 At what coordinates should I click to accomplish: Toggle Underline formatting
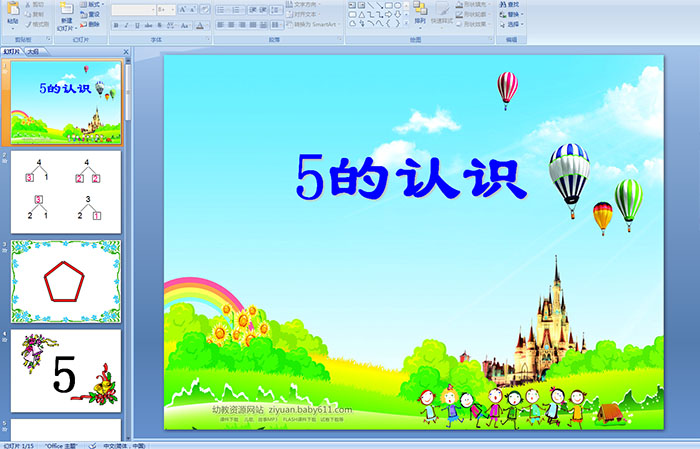[137, 25]
